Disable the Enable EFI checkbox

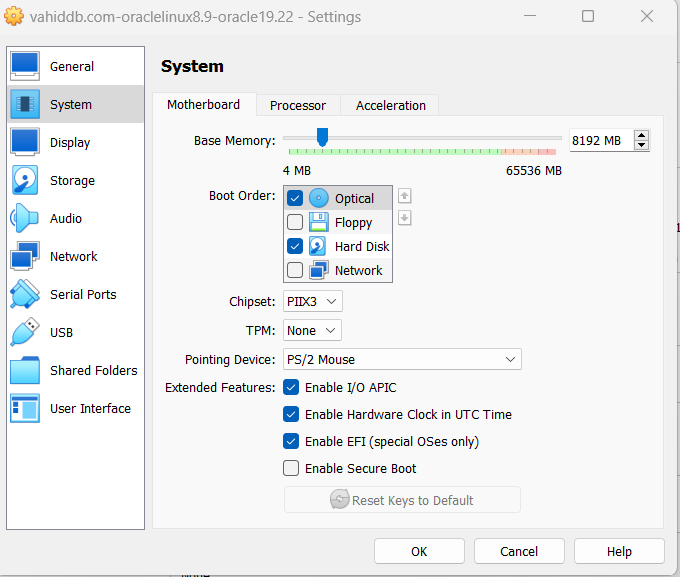click(292, 441)
